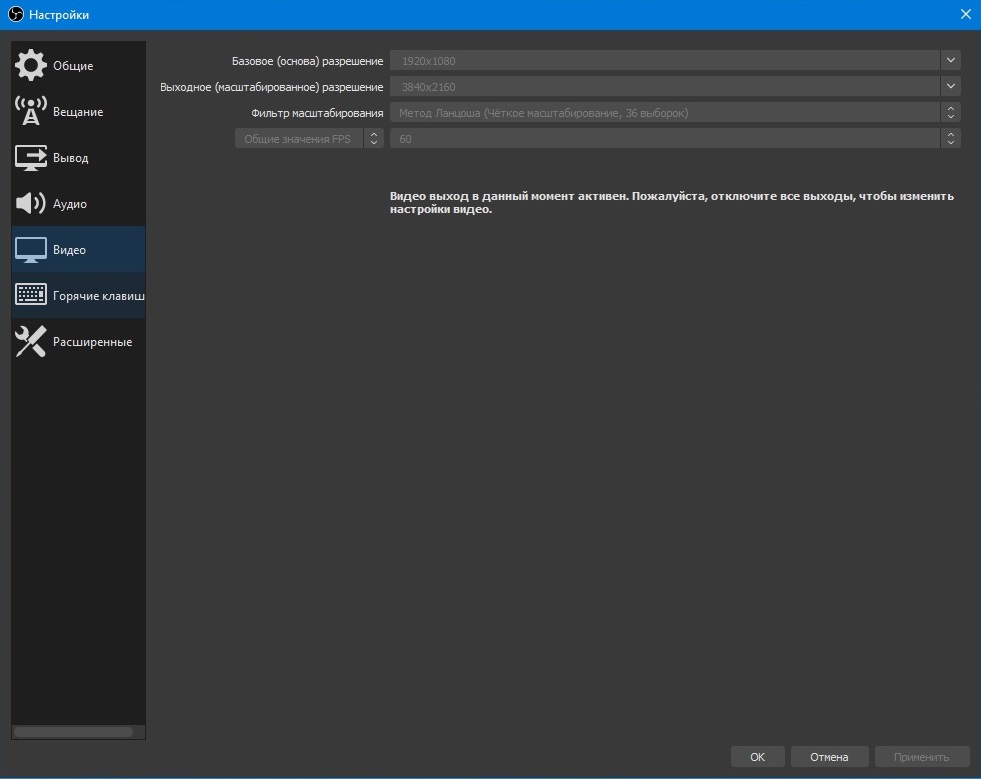This screenshot has width=981, height=779.
Task: Go to Горячие клавиши tab
Action: pos(78,295)
